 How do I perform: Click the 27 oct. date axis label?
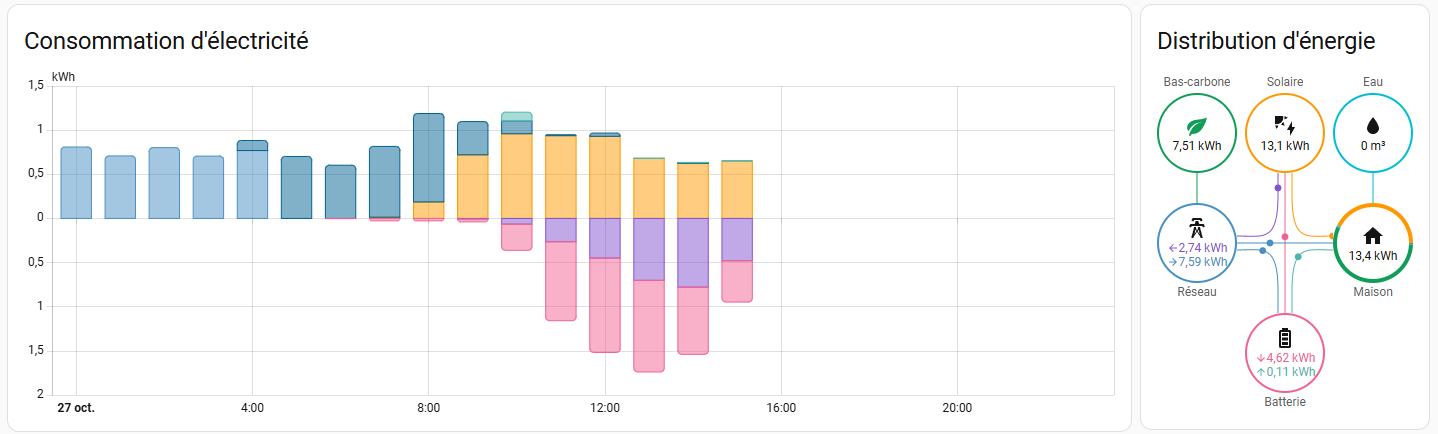[76, 408]
